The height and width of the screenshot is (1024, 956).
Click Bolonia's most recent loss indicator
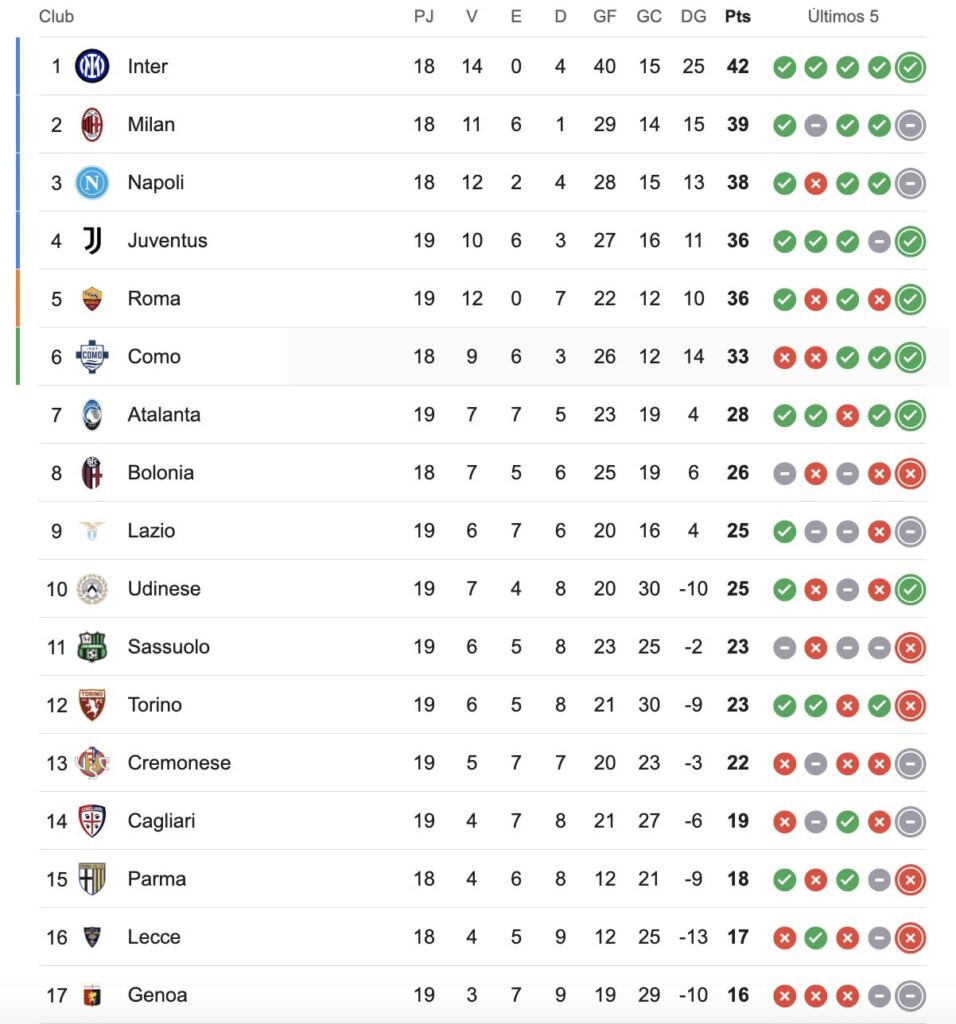[x=910, y=473]
